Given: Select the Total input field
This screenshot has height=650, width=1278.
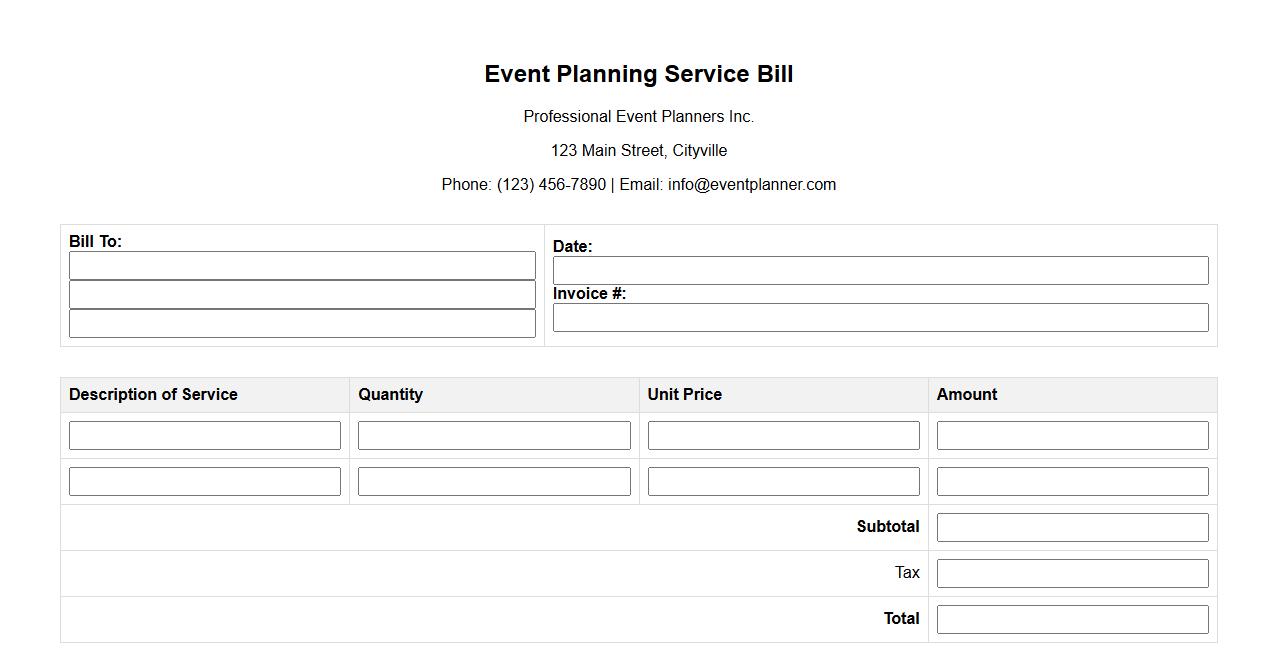Looking at the screenshot, I should click(x=1072, y=620).
